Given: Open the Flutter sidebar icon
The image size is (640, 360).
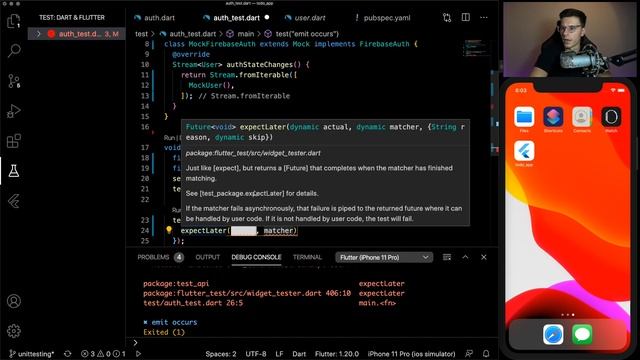Looking at the screenshot, I should pyautogui.click(x=14, y=201).
